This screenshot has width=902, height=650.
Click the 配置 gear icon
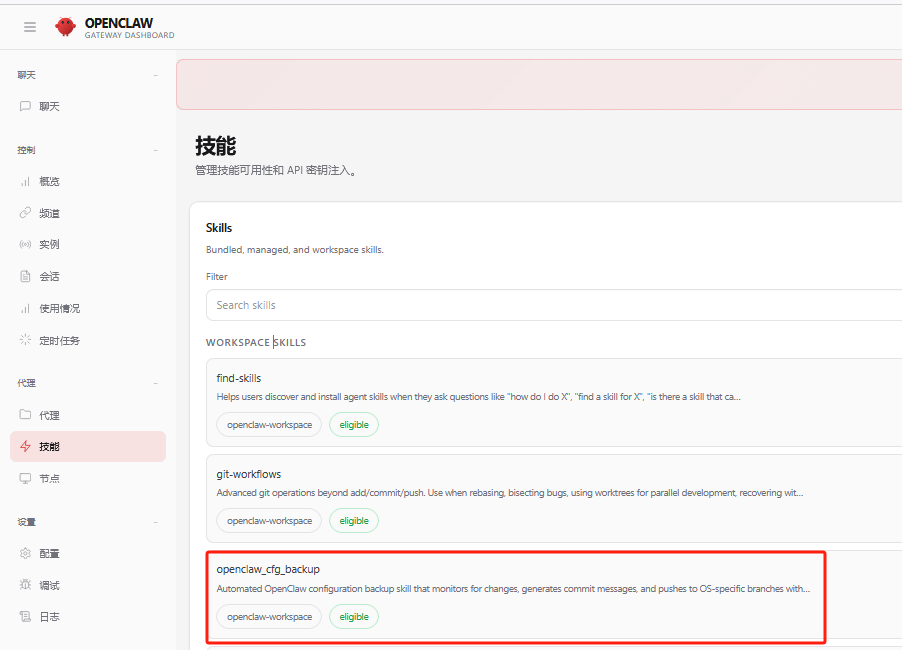tap(26, 553)
